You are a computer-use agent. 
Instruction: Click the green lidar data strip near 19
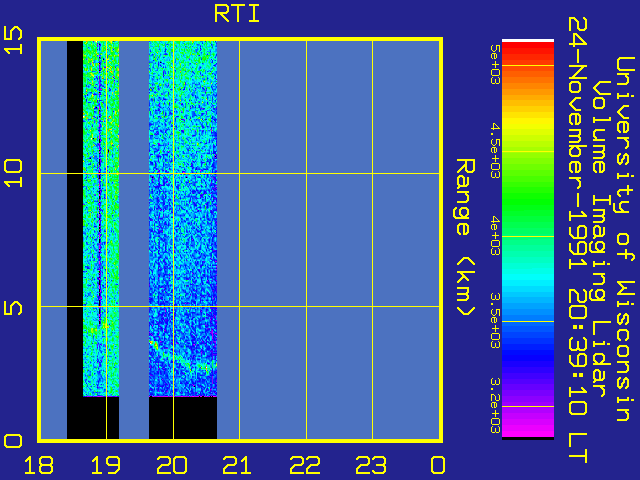[x=101, y=218]
